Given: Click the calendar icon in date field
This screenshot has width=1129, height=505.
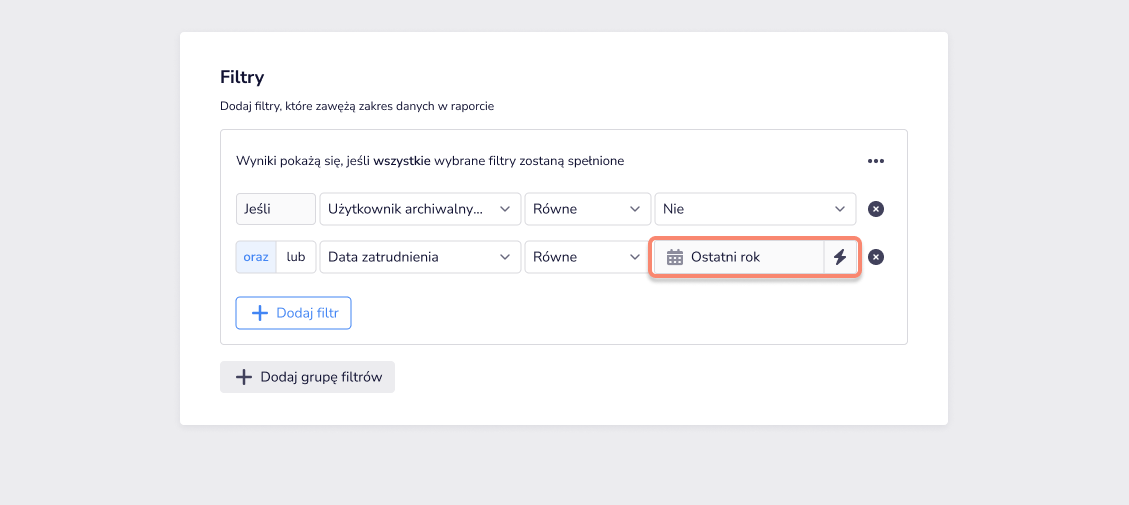Looking at the screenshot, I should (675, 257).
